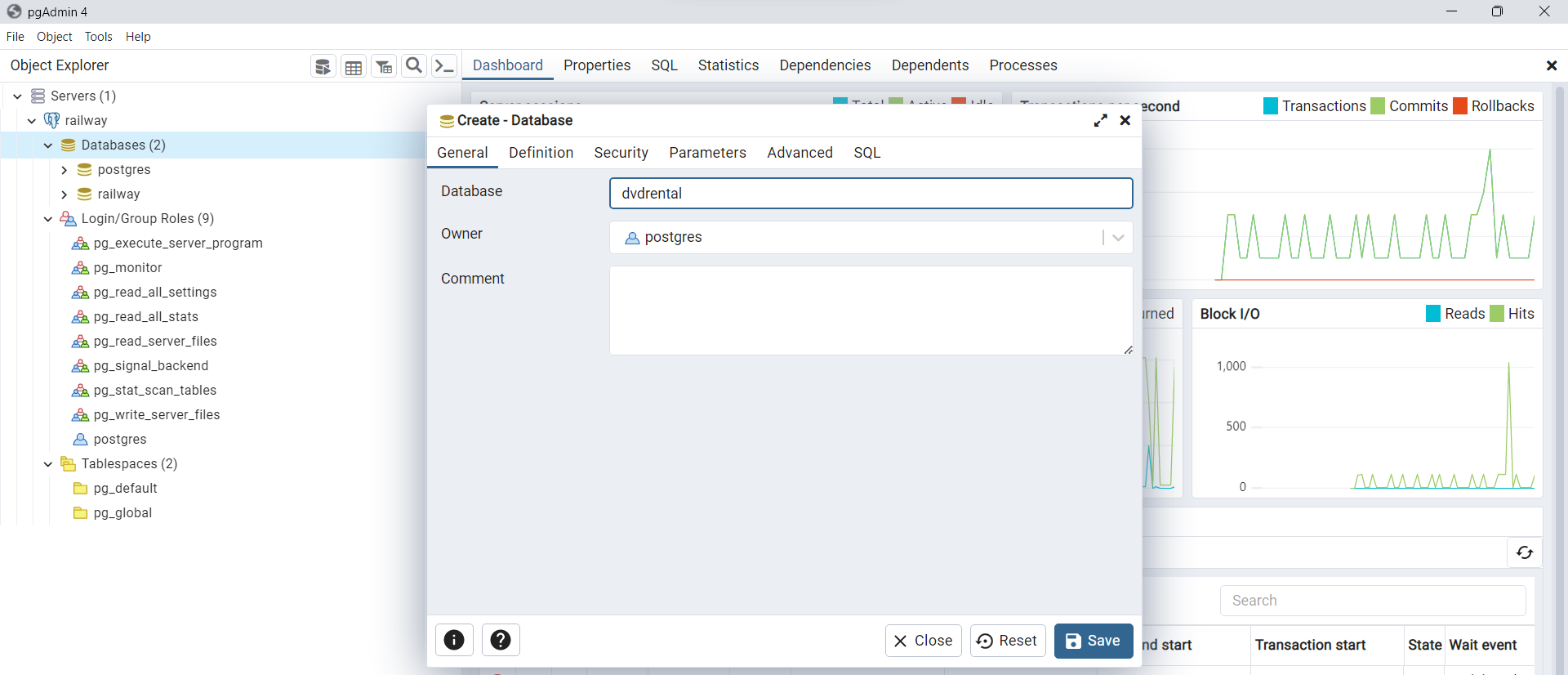Open the dialog help question mark button

click(501, 640)
